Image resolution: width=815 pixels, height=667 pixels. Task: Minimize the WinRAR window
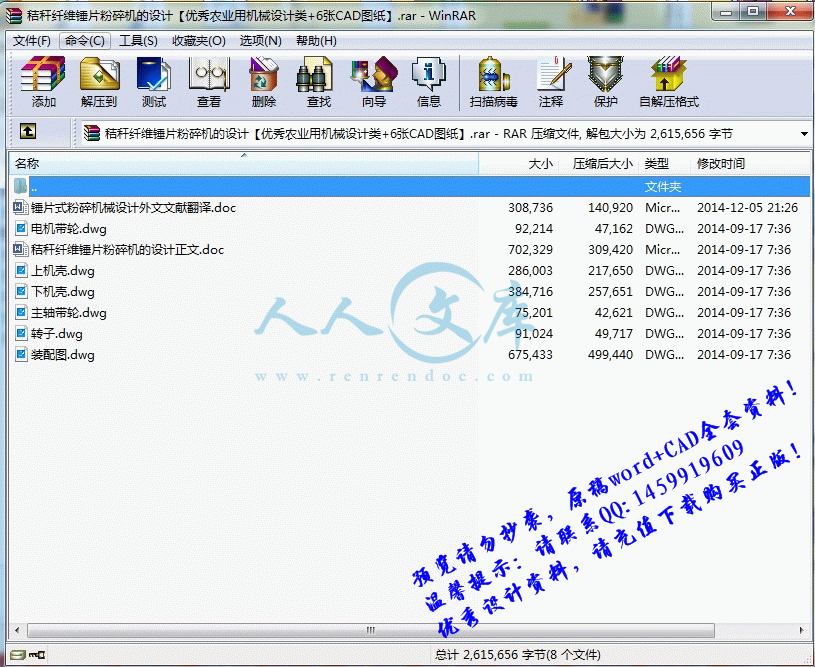[726, 12]
